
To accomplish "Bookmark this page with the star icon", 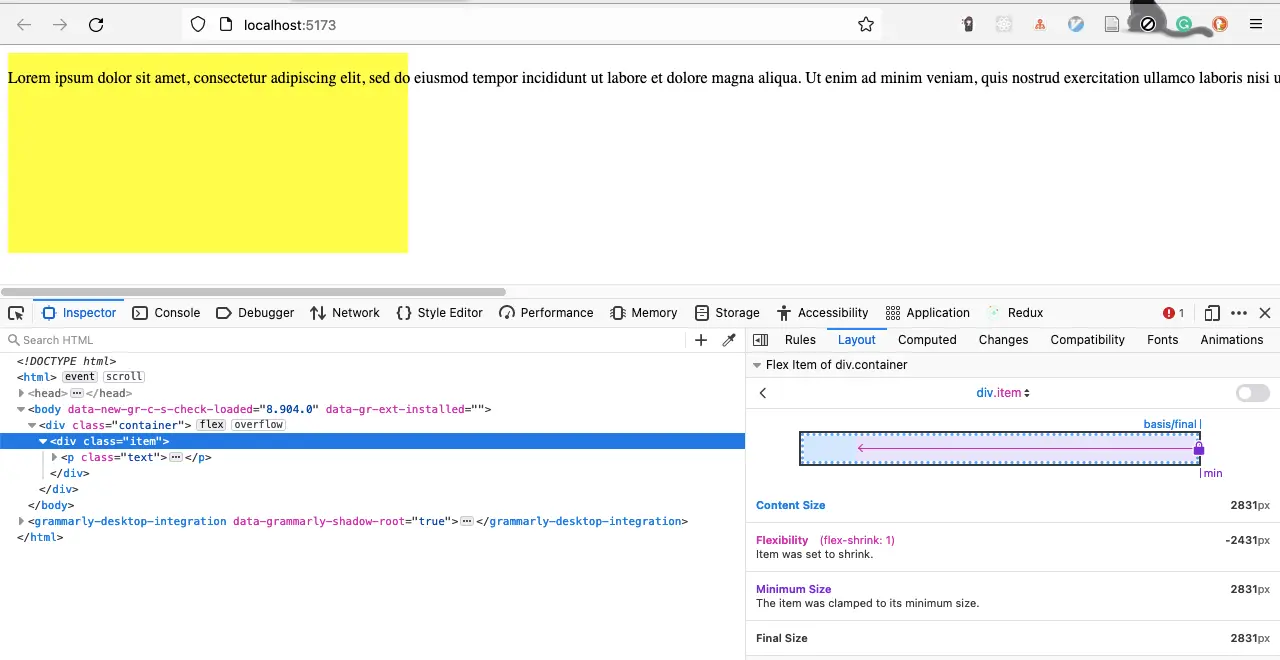I will pyautogui.click(x=866, y=25).
